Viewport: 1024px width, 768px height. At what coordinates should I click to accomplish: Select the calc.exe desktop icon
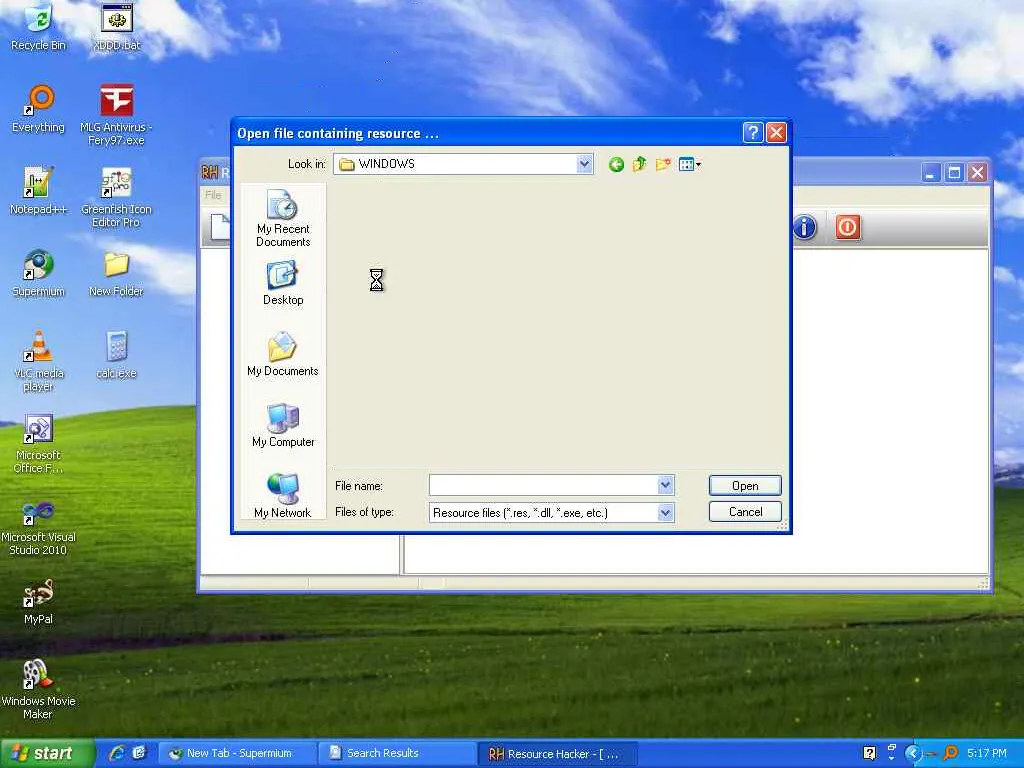tap(116, 355)
